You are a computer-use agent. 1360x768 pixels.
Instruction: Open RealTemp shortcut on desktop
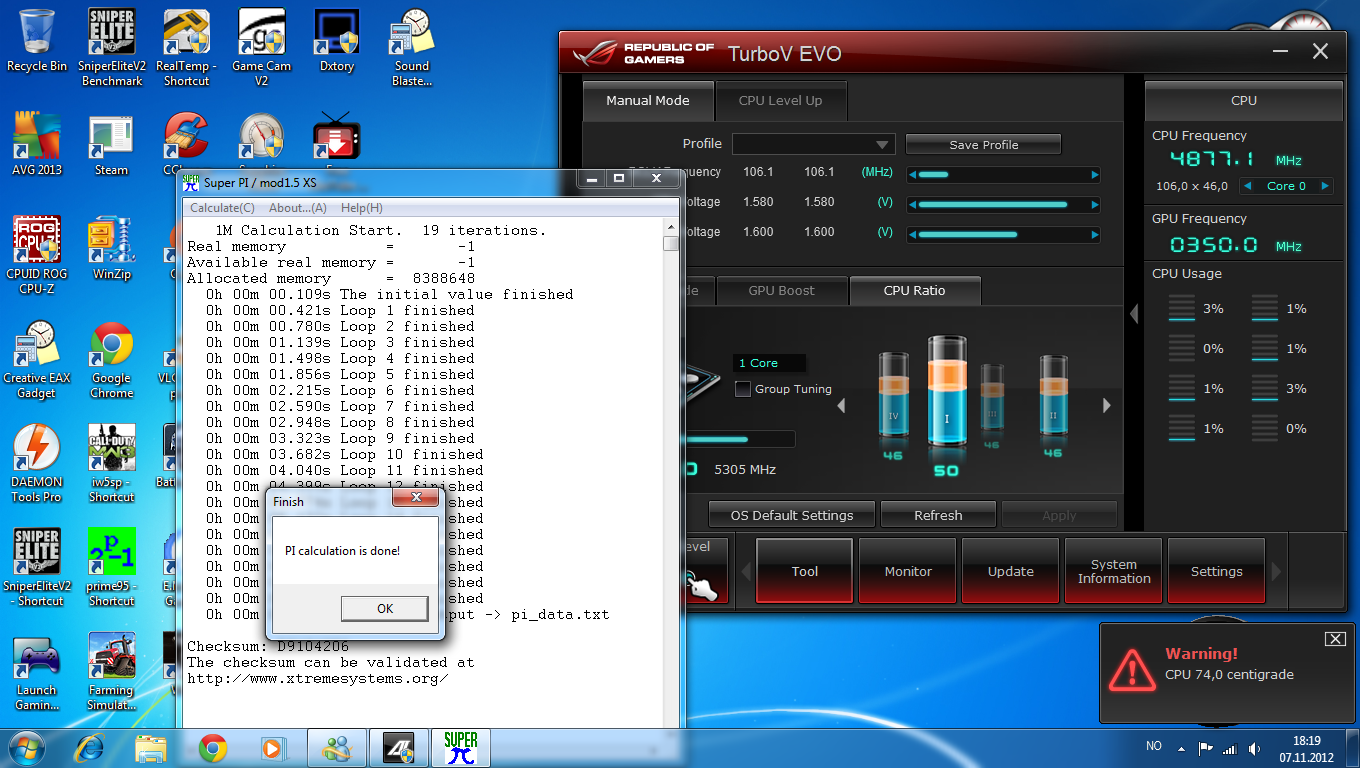point(186,47)
